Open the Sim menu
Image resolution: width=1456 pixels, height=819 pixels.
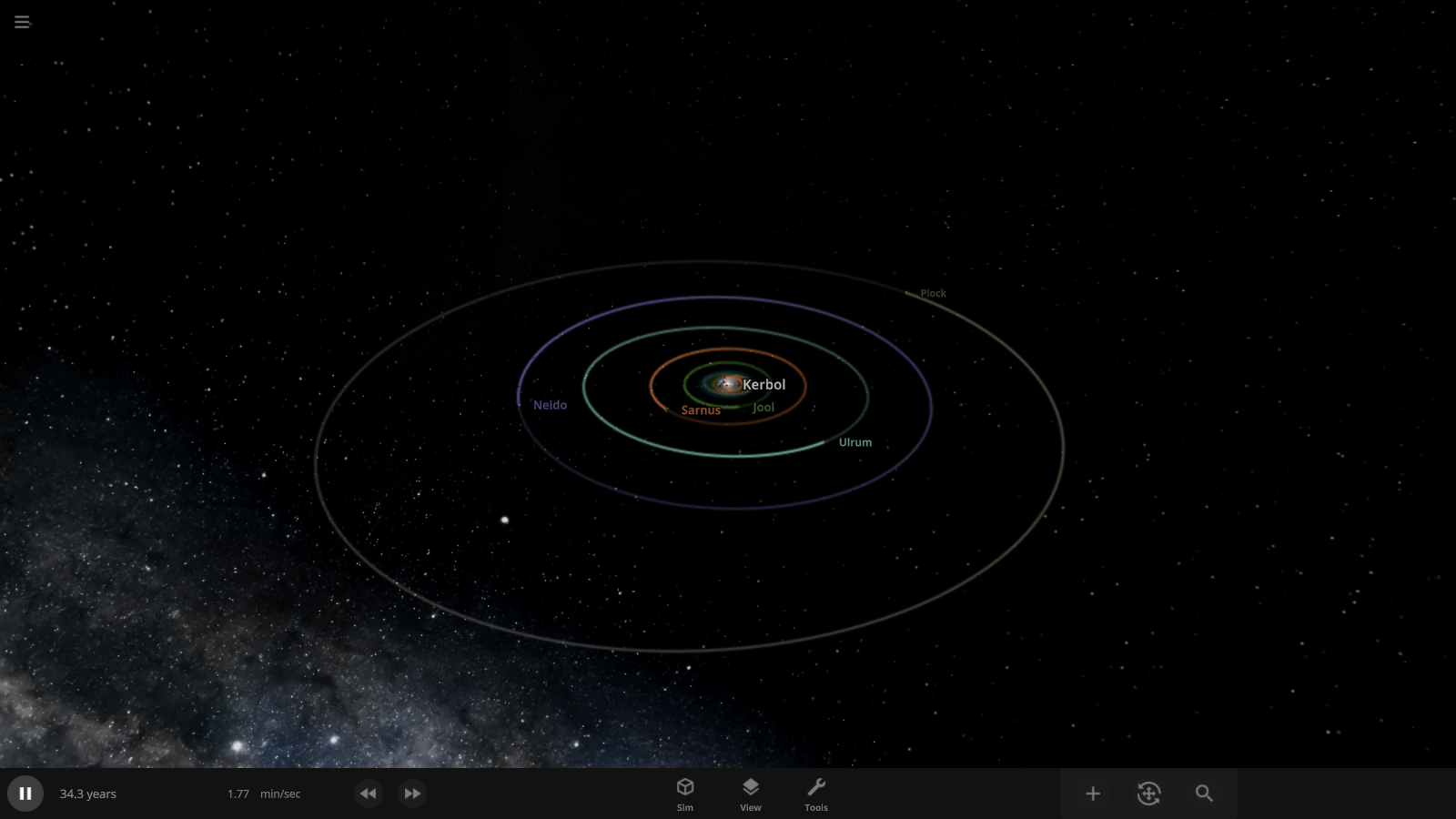pos(685,794)
